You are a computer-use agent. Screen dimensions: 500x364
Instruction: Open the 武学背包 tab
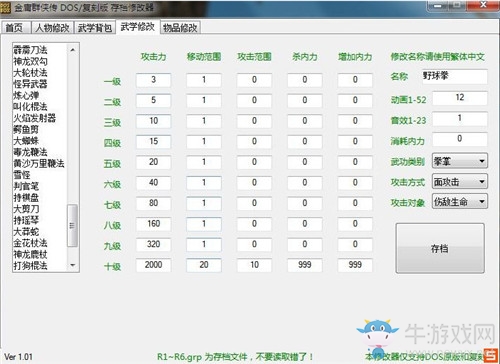[x=95, y=28]
